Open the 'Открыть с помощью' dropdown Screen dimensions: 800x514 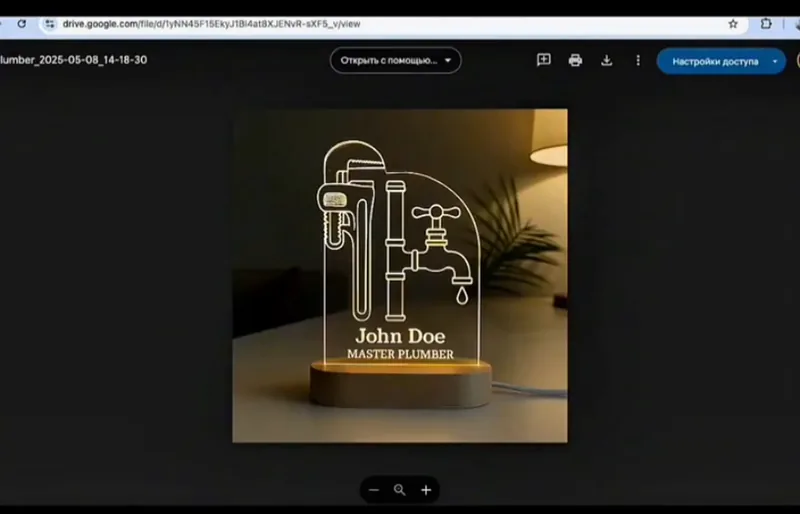coord(395,60)
